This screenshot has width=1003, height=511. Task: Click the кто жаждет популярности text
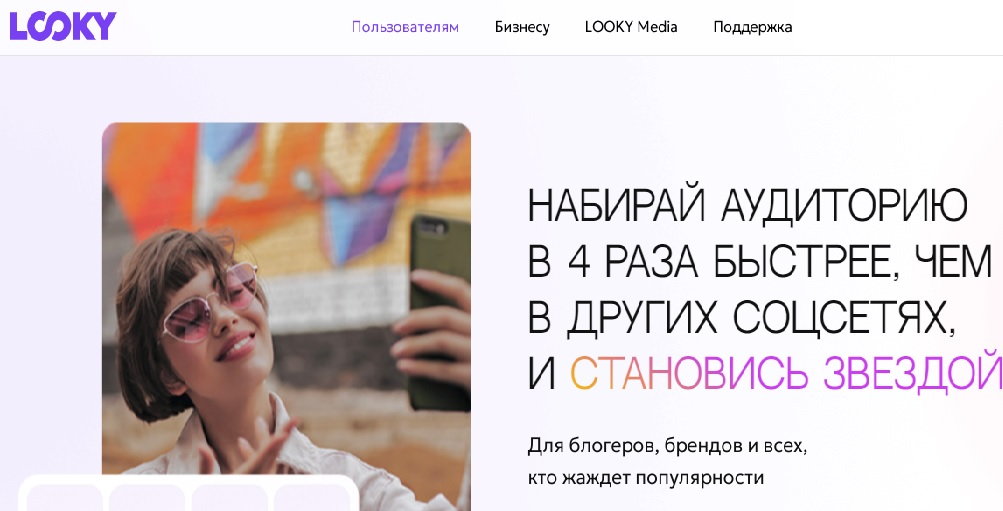646,478
